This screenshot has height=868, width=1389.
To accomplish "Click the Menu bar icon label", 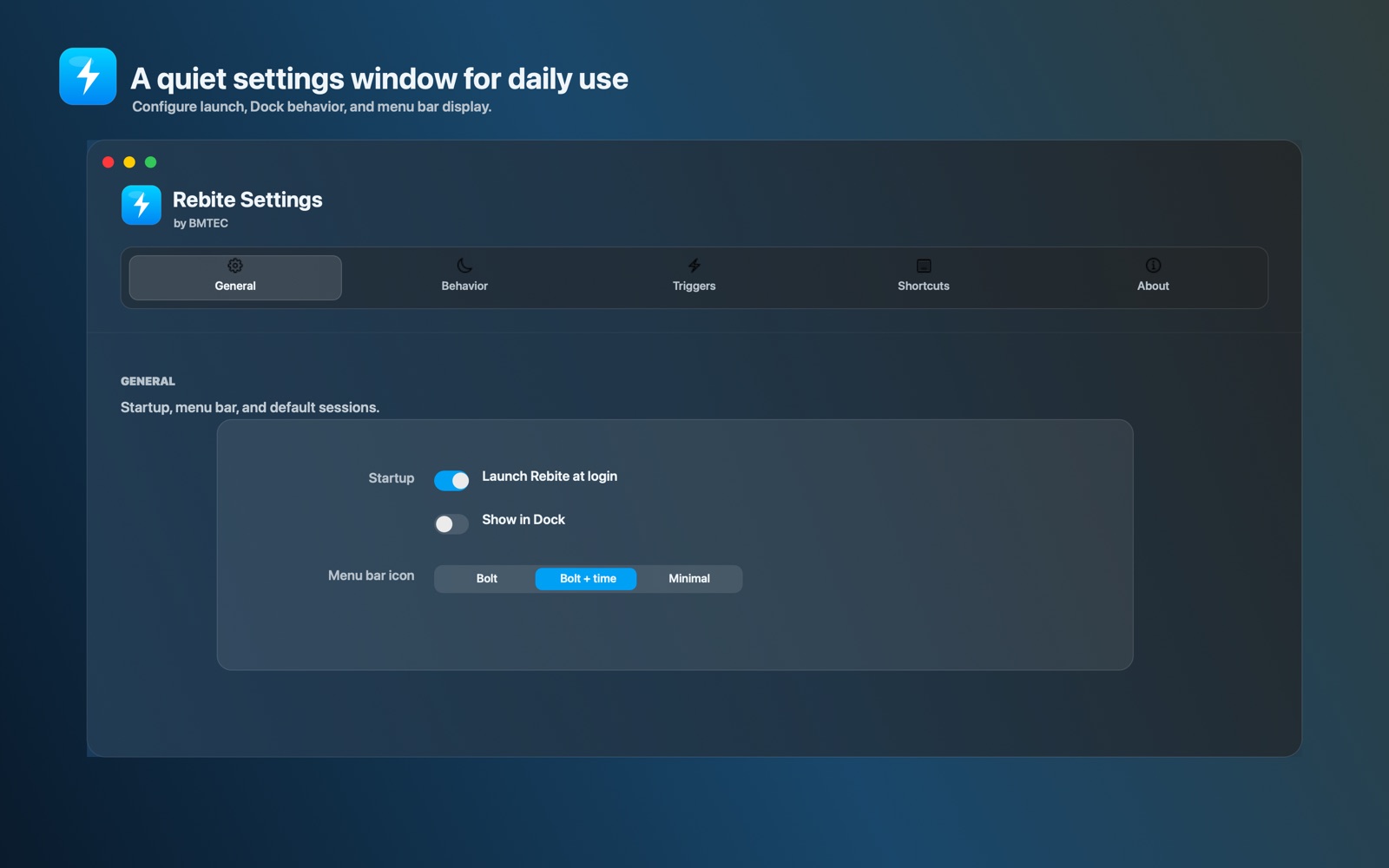I will (371, 575).
